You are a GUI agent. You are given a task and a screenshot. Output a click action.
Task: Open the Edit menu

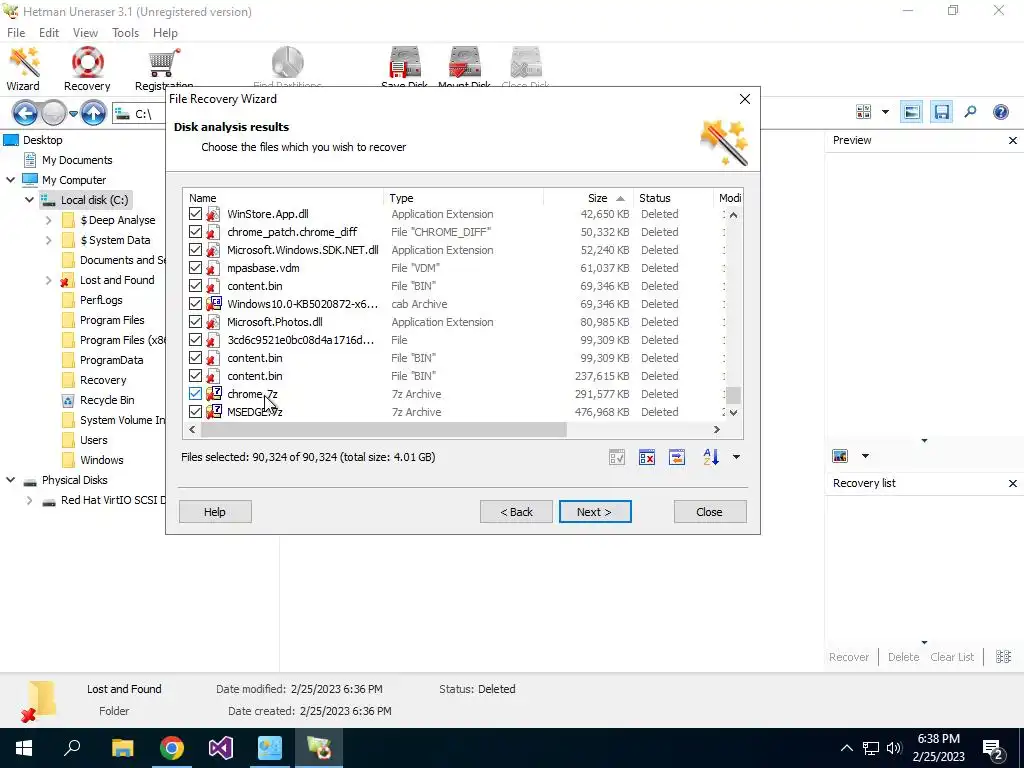49,33
